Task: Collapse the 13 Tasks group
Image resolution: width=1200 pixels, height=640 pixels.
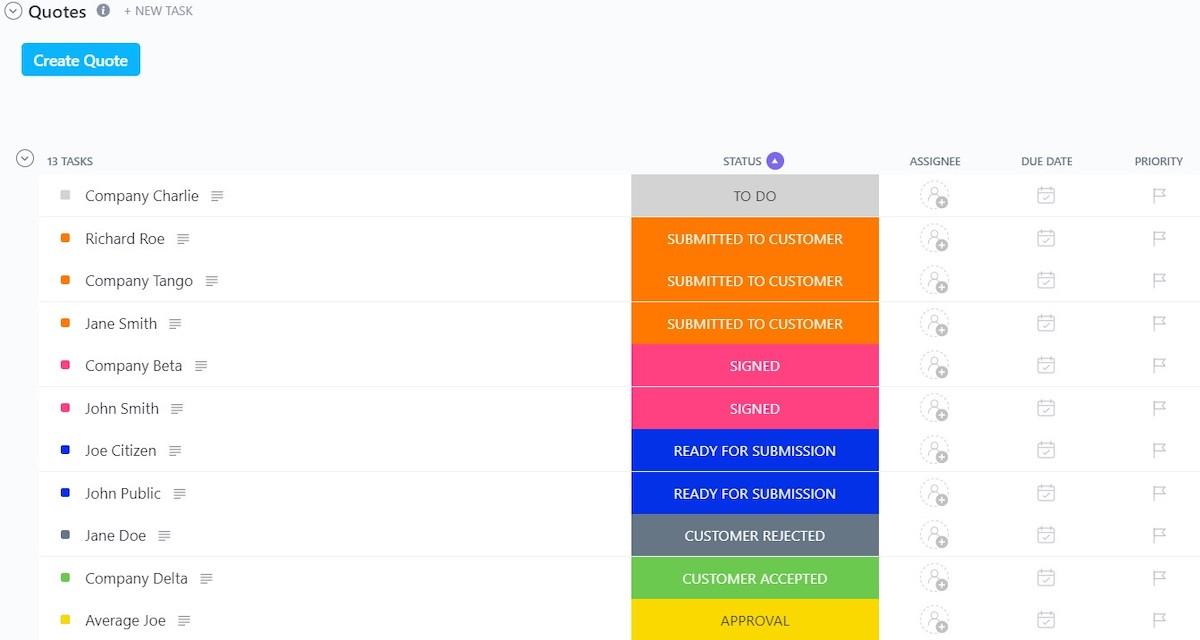Action: 25,159
